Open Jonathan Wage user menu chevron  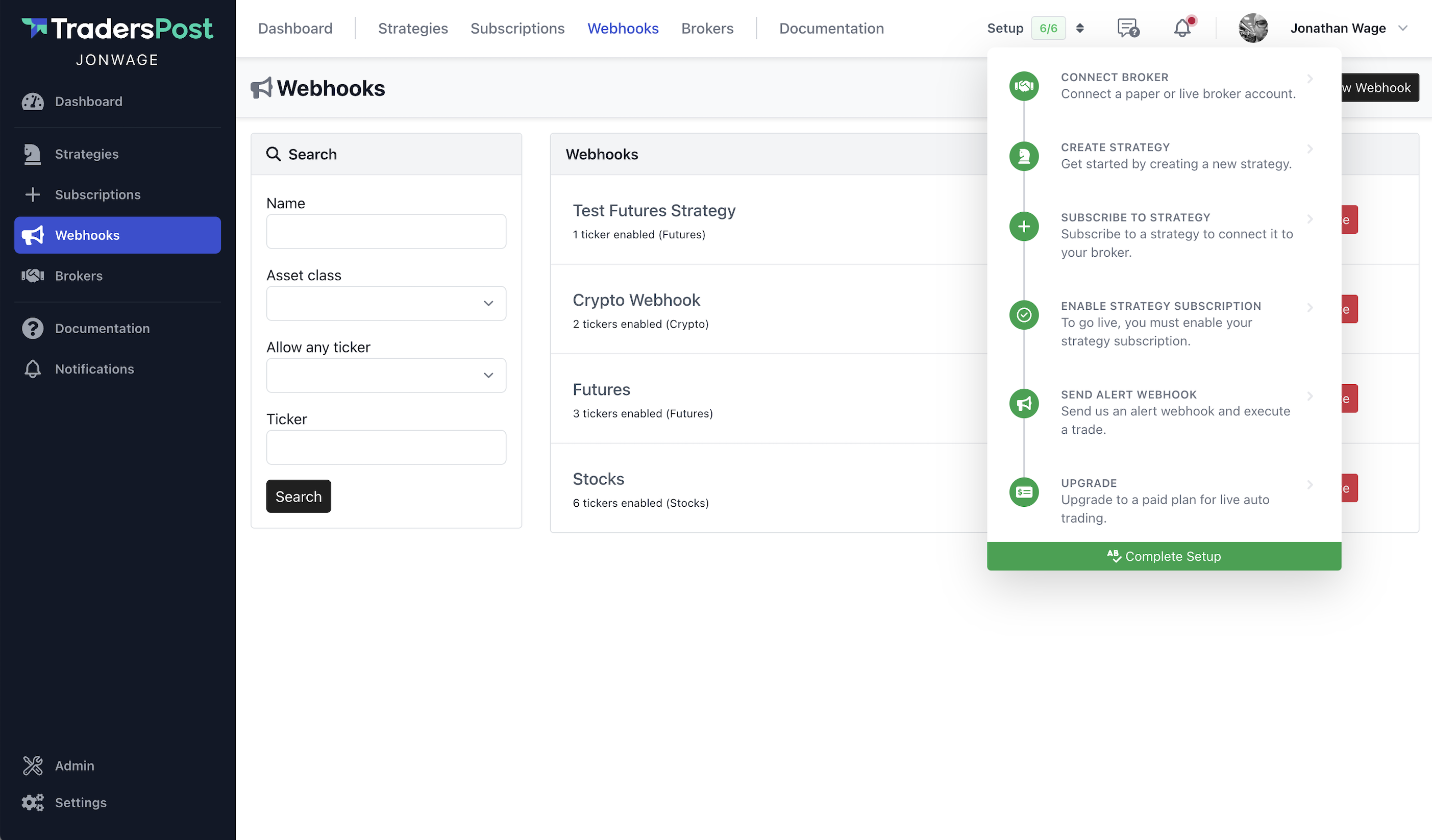pyautogui.click(x=1402, y=28)
